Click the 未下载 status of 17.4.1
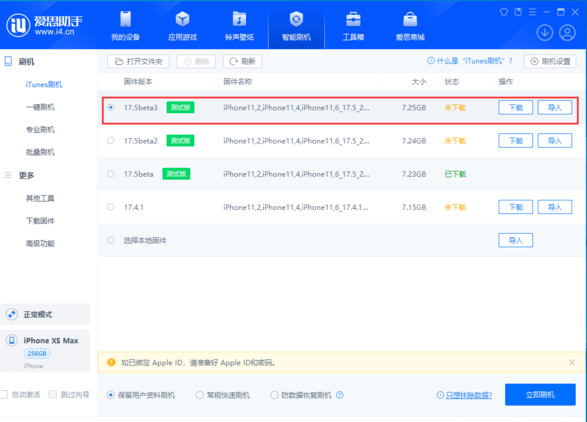The width and height of the screenshot is (587, 422). click(455, 207)
